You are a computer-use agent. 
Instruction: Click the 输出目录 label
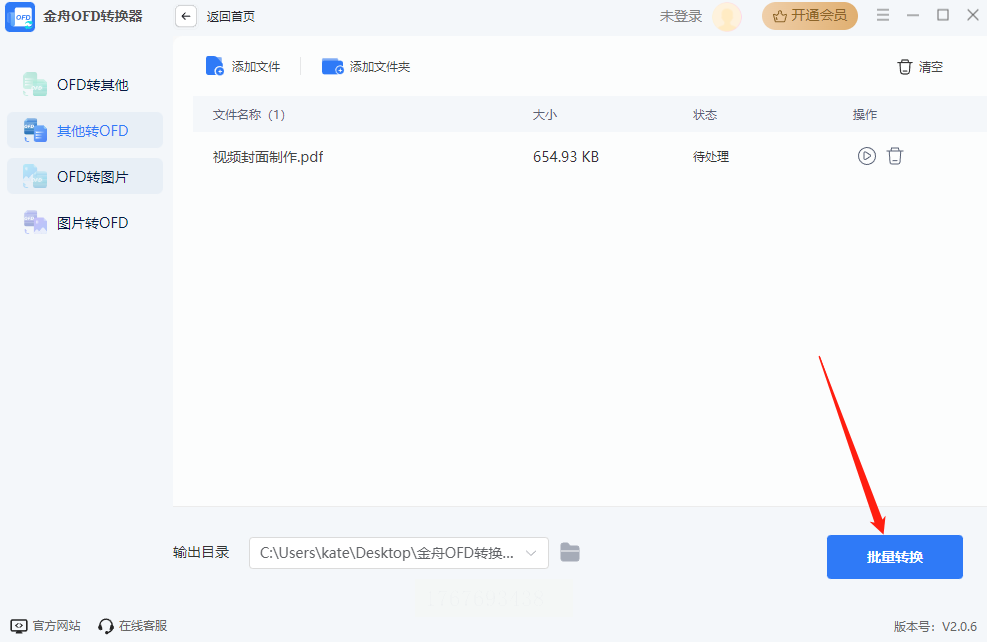click(201, 553)
